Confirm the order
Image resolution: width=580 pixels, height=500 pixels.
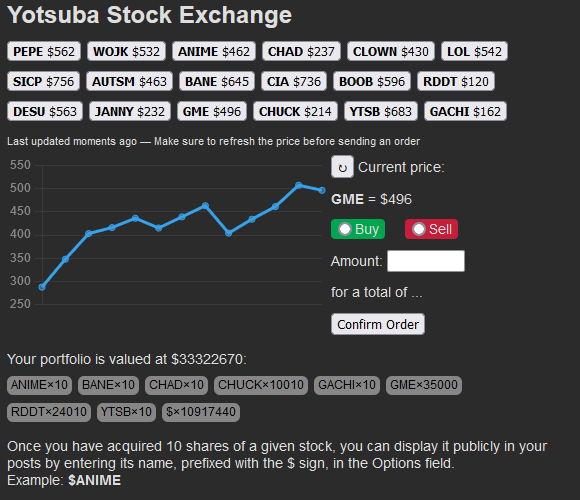tap(378, 324)
